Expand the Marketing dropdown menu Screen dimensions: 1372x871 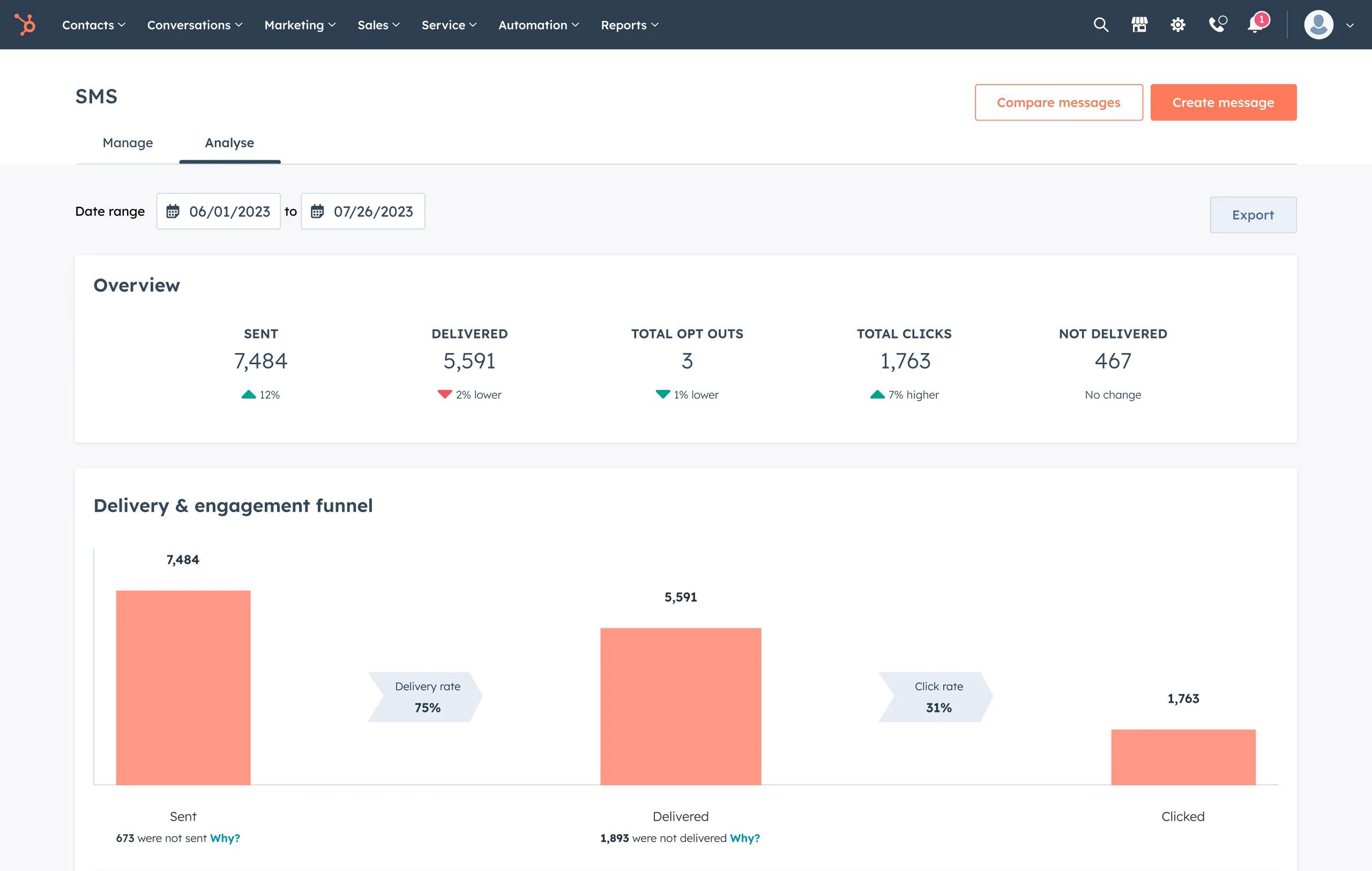point(300,25)
